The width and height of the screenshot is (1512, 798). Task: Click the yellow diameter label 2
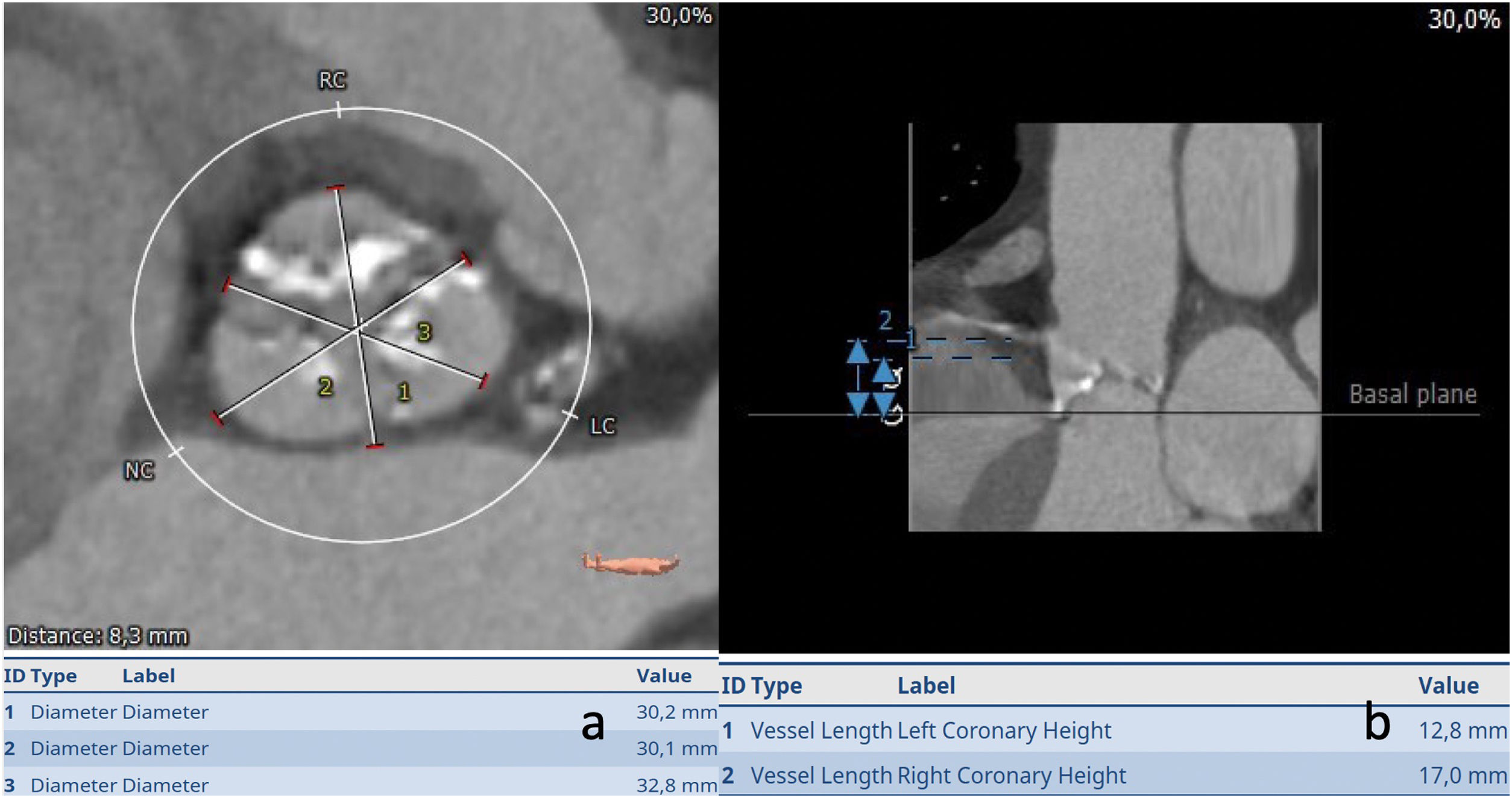pos(326,386)
